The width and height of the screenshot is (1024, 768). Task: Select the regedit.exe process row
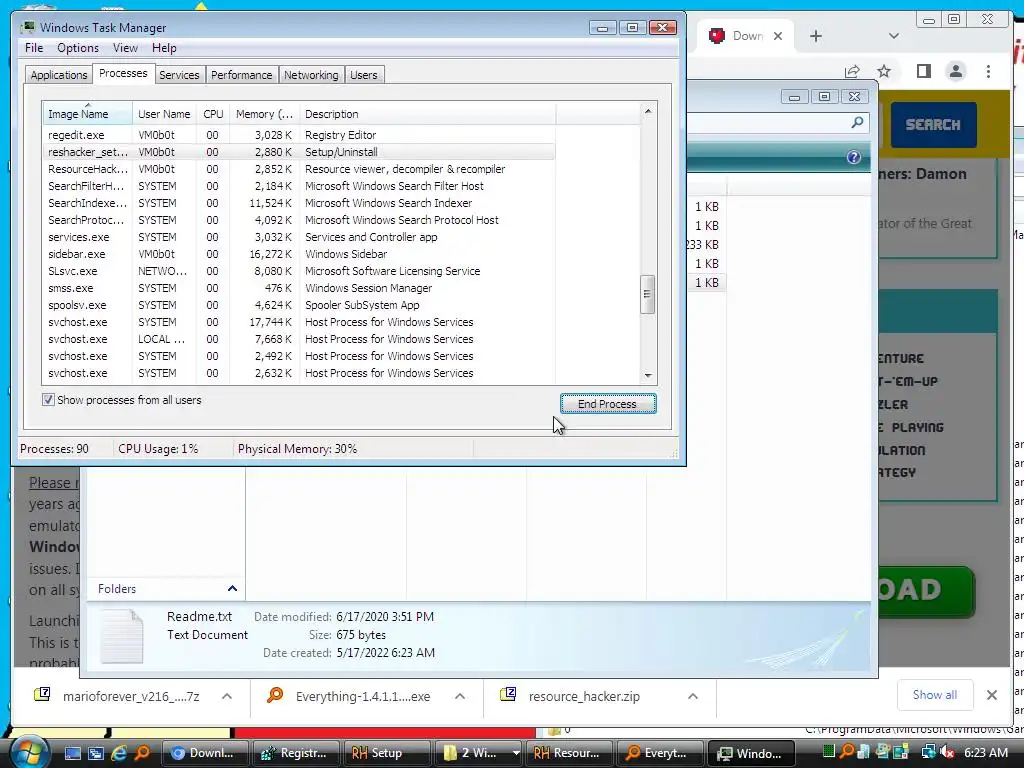(299, 135)
